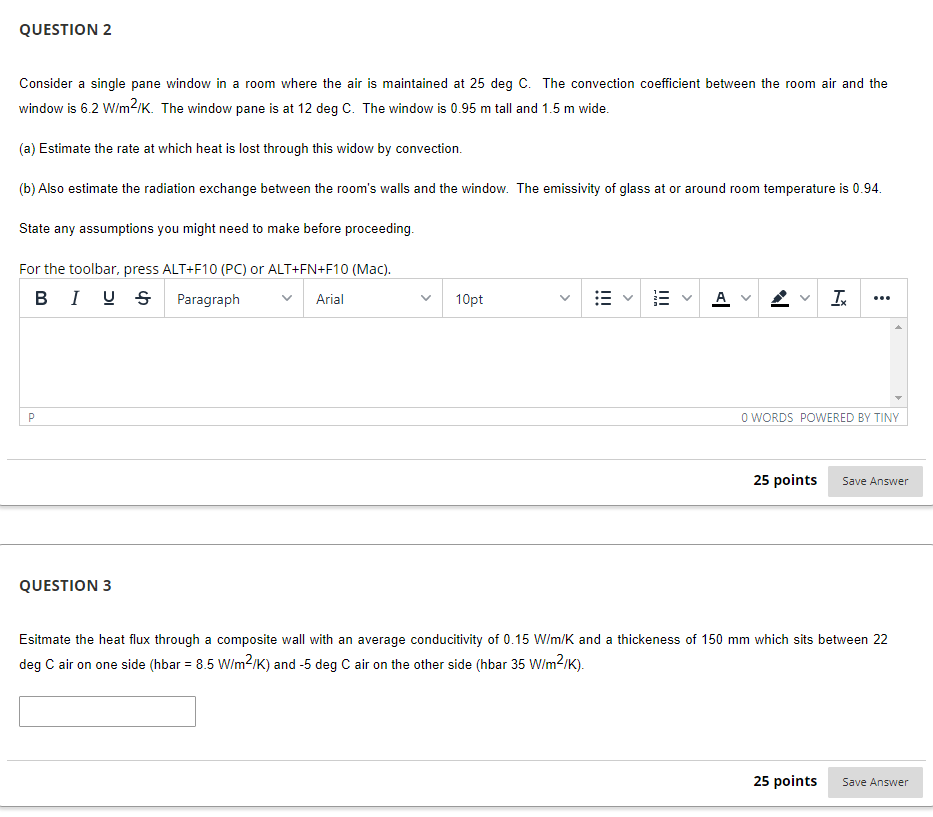Image resolution: width=933 pixels, height=817 pixels.
Task: Click the 0 WORDS word count
Action: [x=767, y=418]
